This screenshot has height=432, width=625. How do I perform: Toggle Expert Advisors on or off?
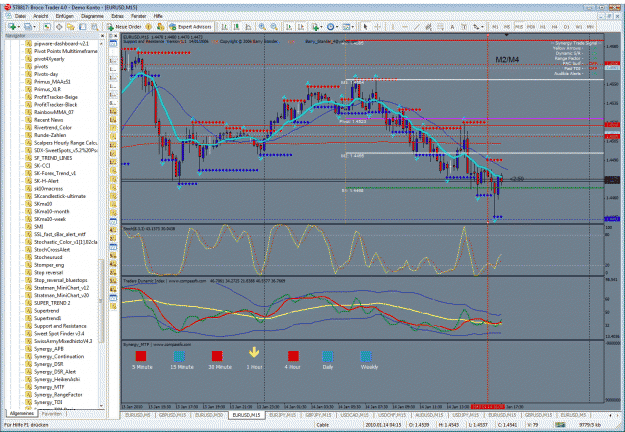[190, 27]
